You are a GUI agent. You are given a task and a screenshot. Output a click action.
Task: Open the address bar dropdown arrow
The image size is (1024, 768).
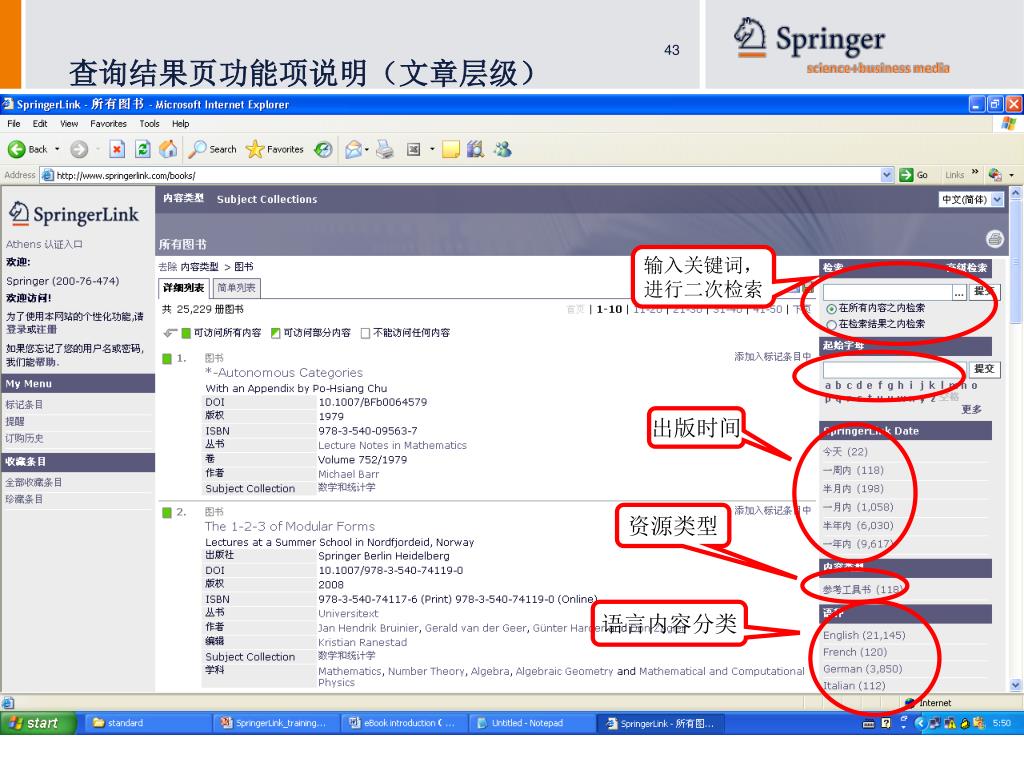(886, 175)
